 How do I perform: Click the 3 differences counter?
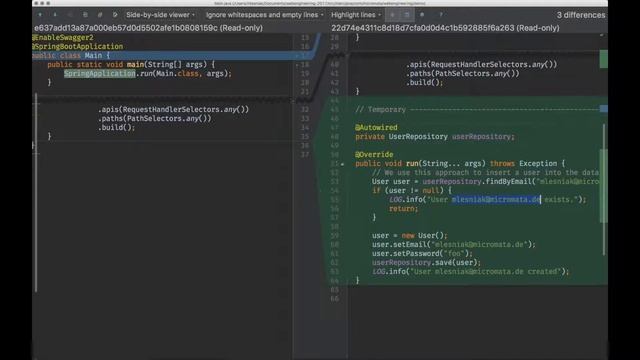coord(581,15)
